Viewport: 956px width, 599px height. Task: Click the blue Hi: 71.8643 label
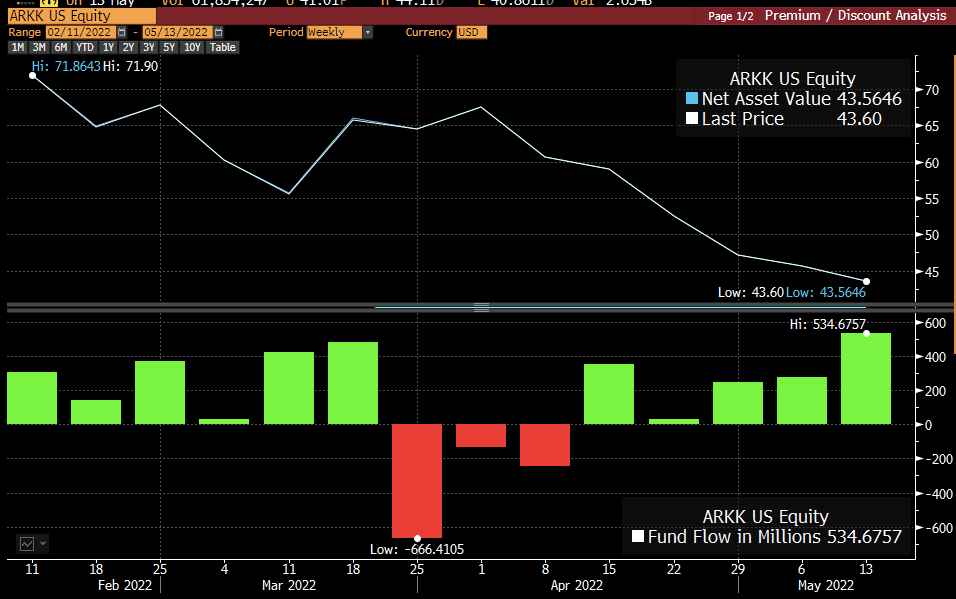(66, 66)
